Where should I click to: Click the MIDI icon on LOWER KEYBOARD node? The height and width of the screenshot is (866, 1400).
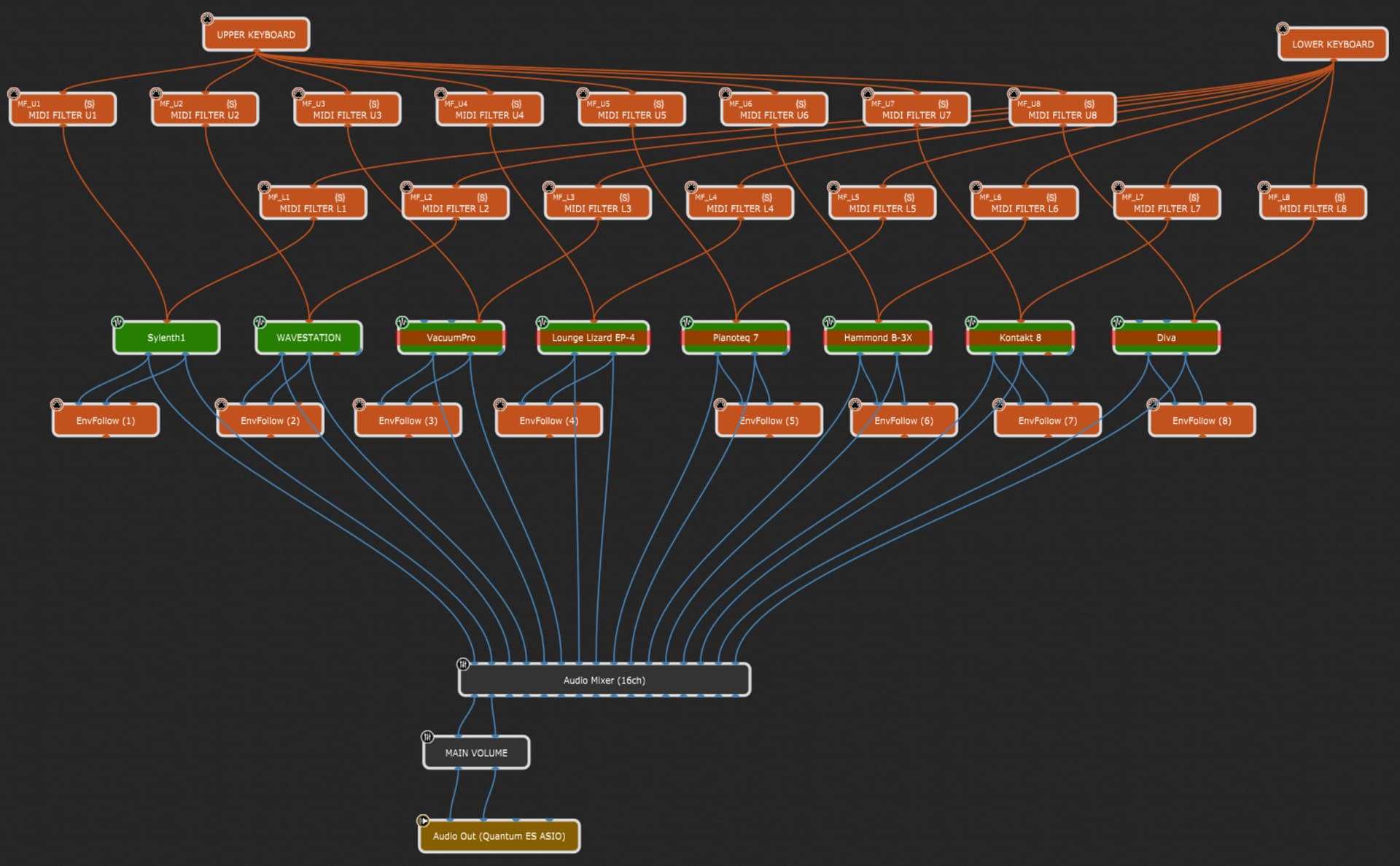[x=1283, y=28]
